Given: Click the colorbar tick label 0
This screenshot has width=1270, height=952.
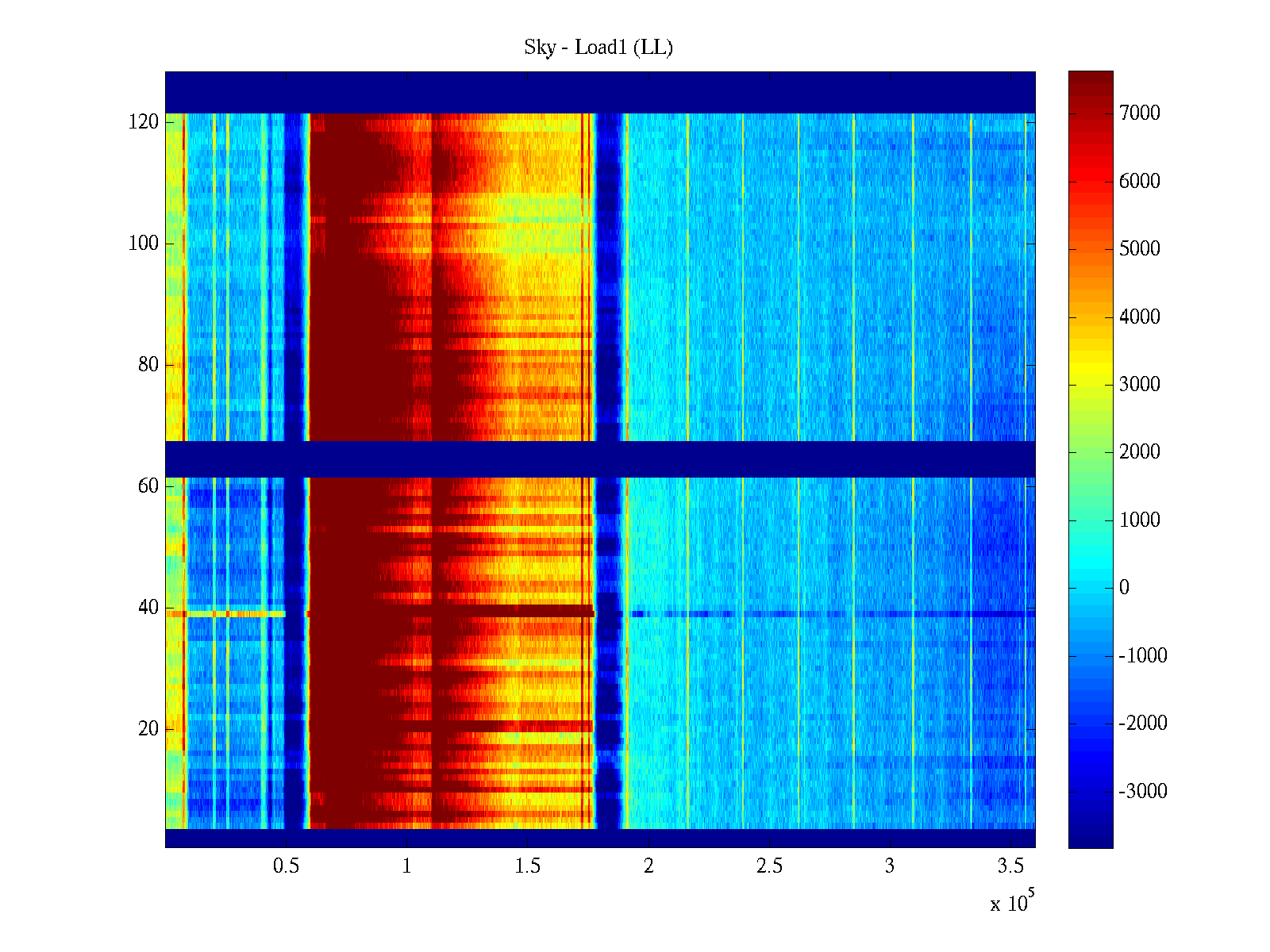Looking at the screenshot, I should 1123,587.
